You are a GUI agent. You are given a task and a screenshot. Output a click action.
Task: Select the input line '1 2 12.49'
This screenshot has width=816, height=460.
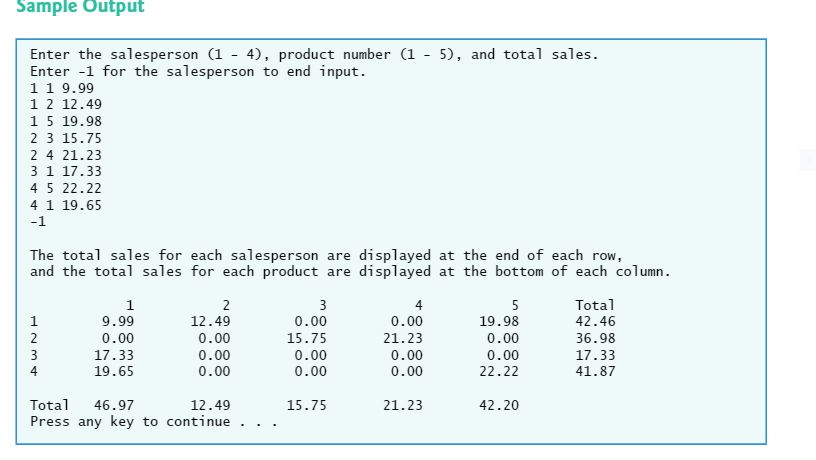[x=66, y=105]
